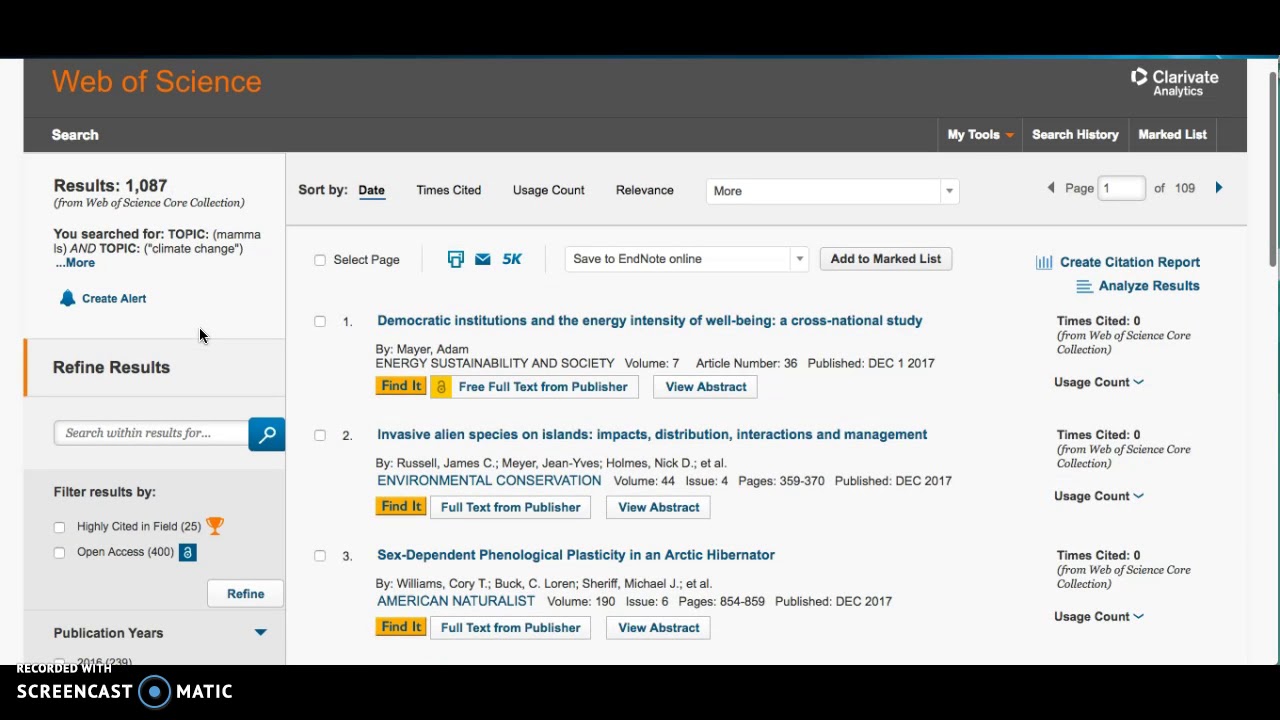The image size is (1280, 720).
Task: Click Find It for Invasive alien species article
Action: click(401, 507)
